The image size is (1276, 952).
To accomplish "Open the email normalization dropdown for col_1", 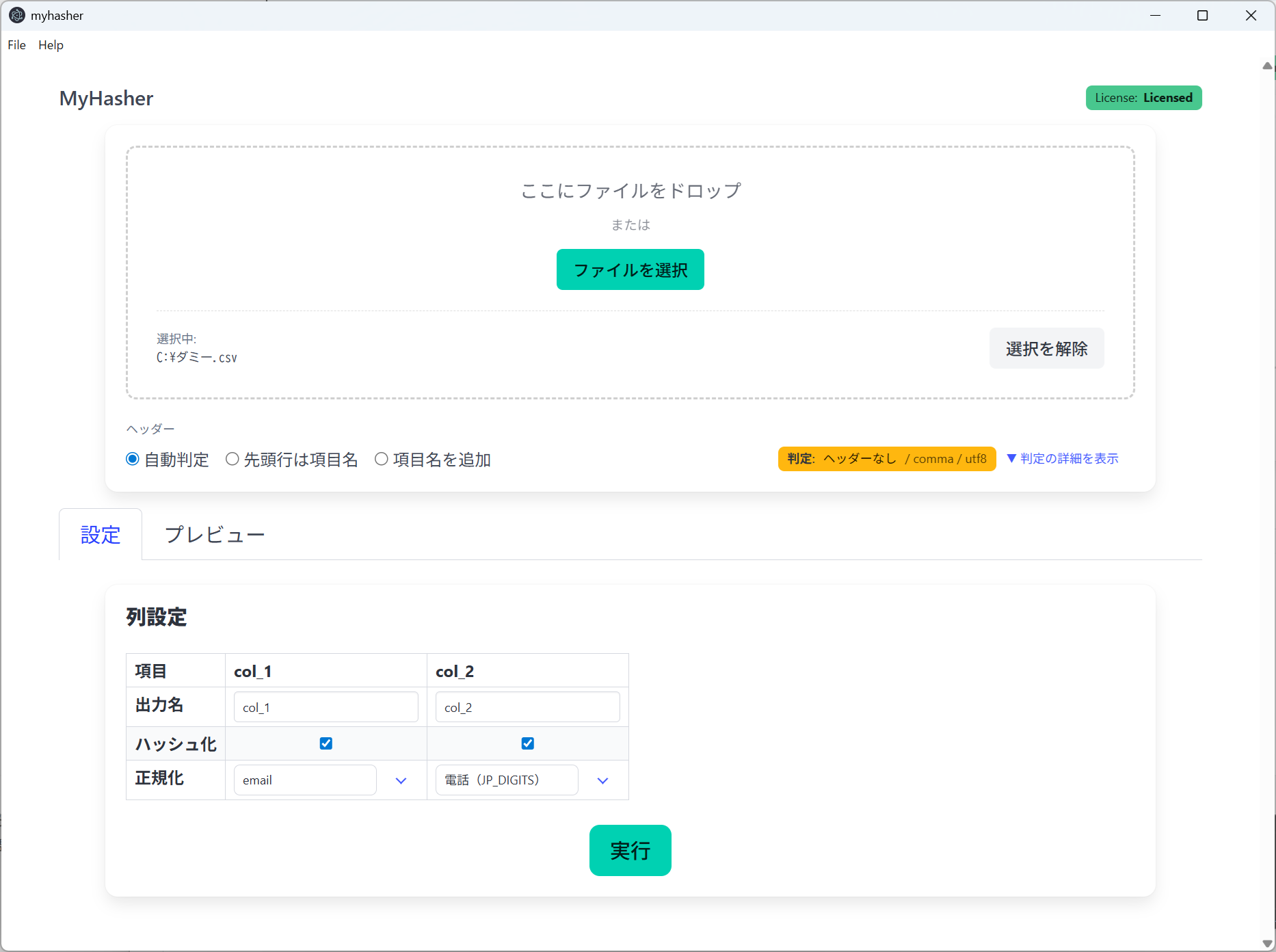I will (321, 780).
